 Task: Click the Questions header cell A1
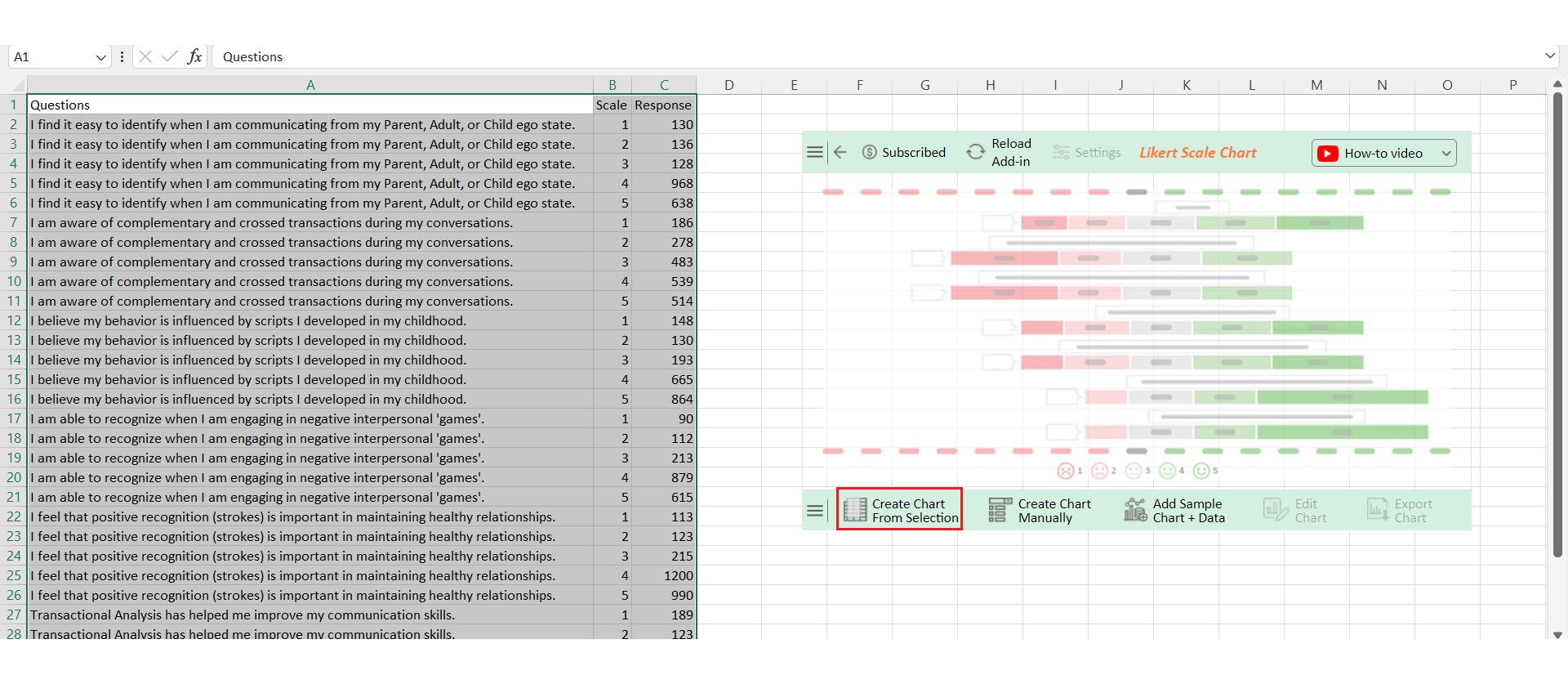(310, 105)
